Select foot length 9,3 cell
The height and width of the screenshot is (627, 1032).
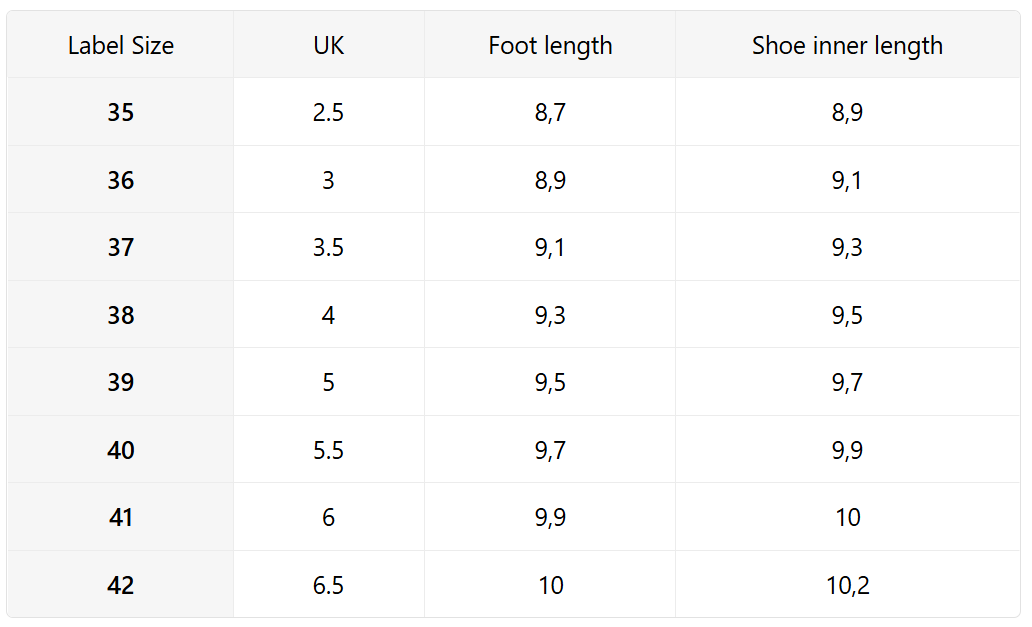550,315
